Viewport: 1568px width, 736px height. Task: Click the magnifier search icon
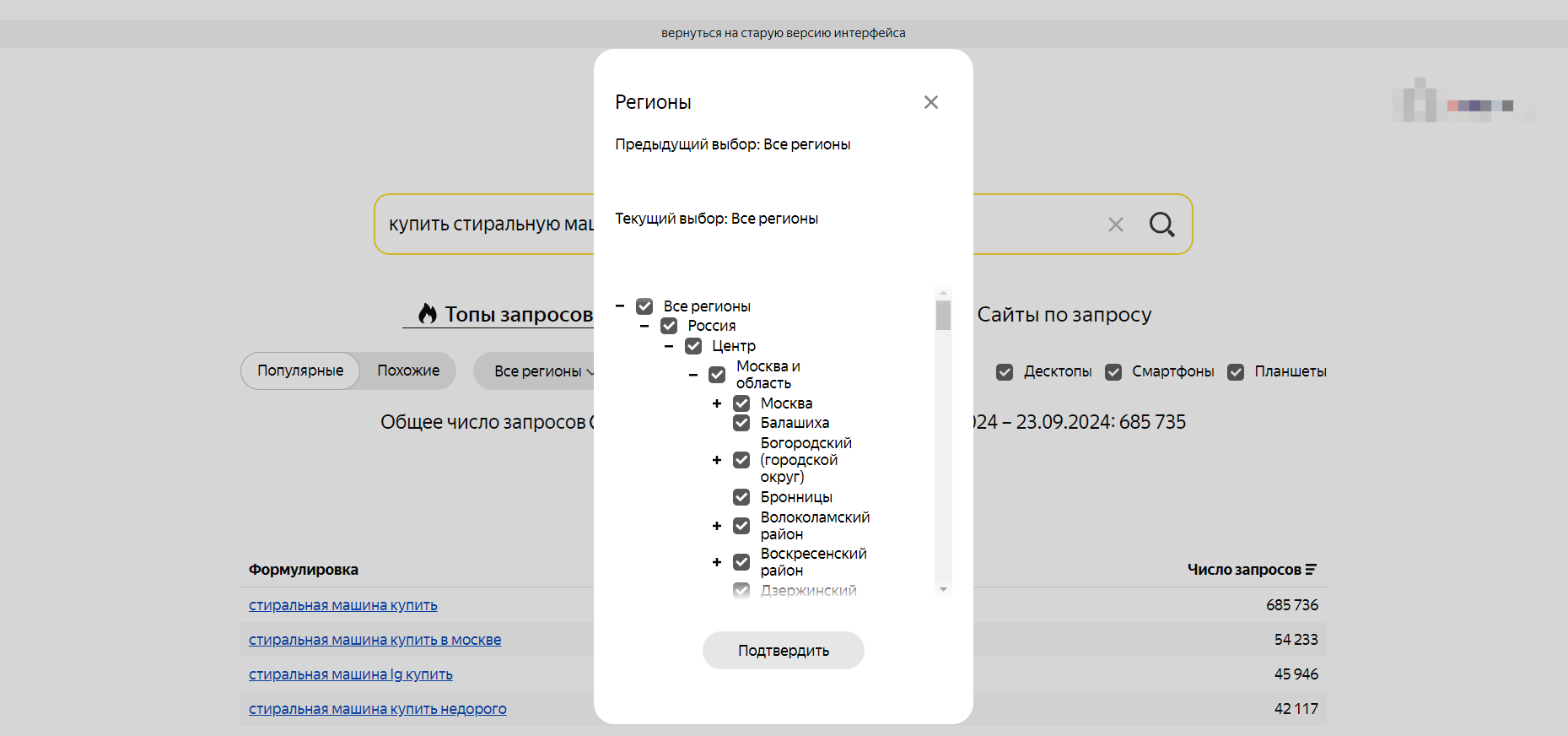click(1161, 225)
